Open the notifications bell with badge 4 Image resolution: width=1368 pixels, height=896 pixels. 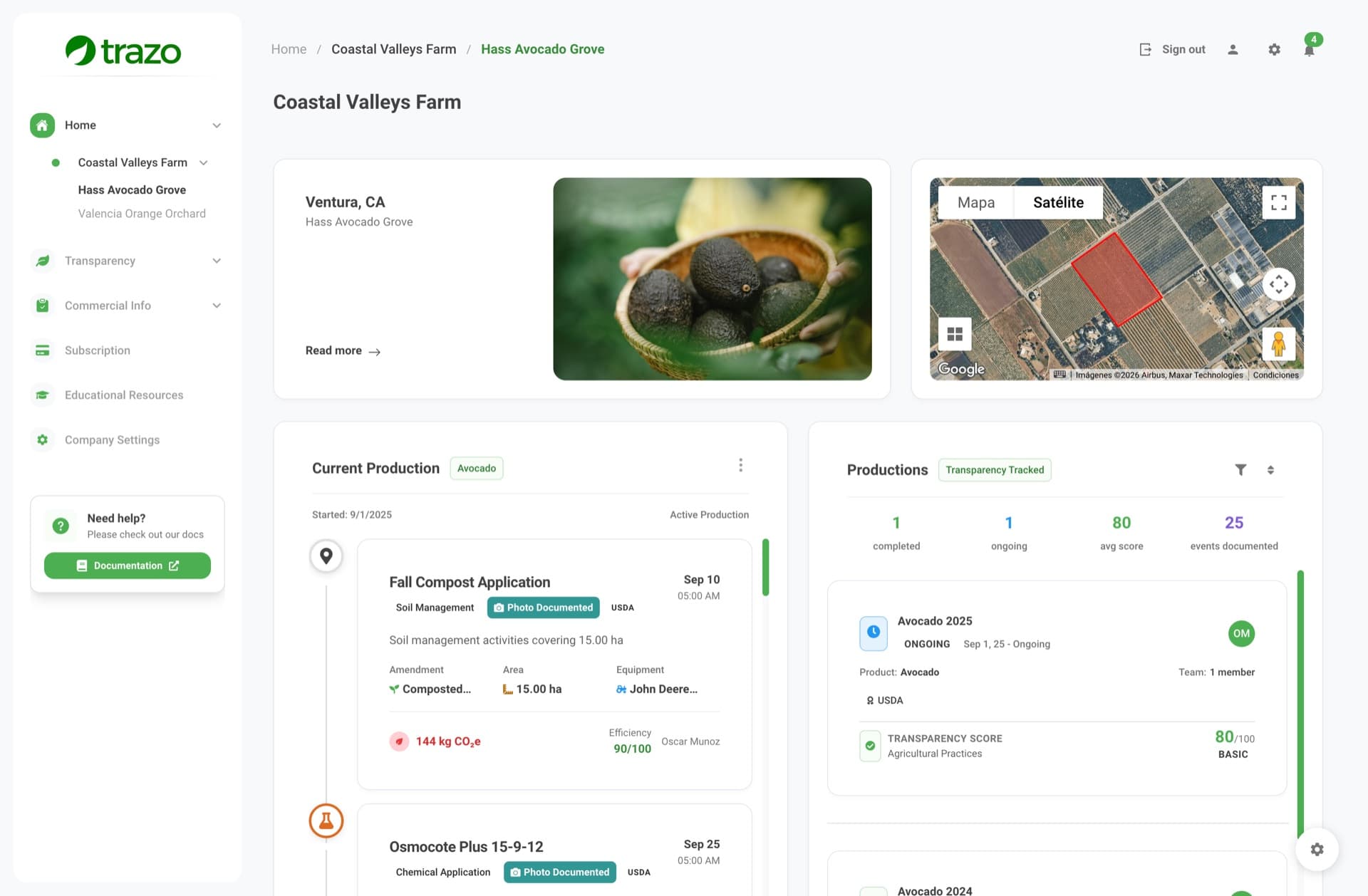[1310, 49]
